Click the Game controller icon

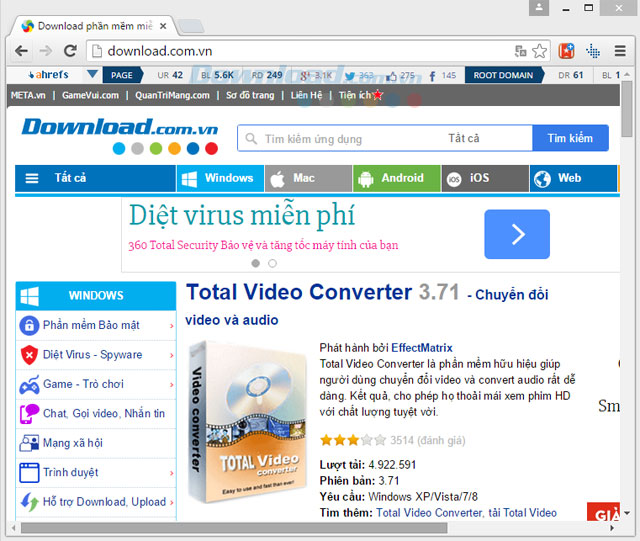coord(29,384)
